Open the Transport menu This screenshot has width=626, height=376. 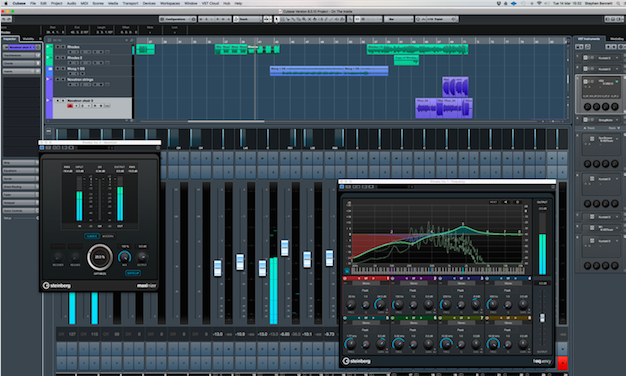click(x=130, y=3)
